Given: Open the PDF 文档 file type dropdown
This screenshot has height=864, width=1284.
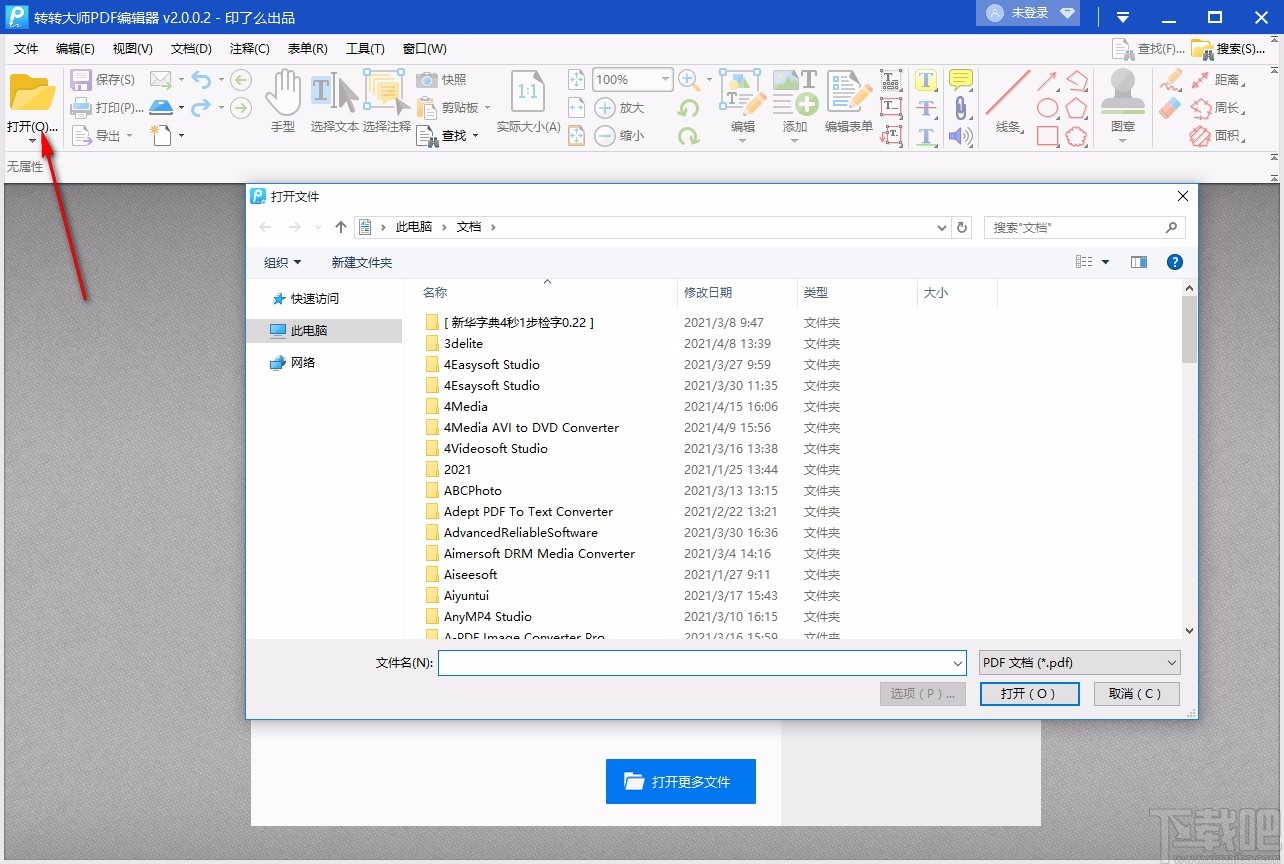Looking at the screenshot, I should [x=1079, y=662].
